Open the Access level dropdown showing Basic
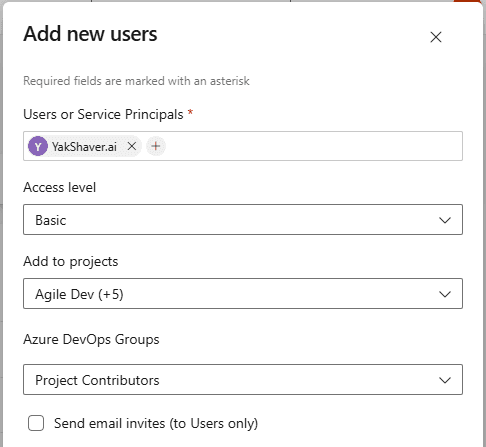The width and height of the screenshot is (486, 447). 243,220
